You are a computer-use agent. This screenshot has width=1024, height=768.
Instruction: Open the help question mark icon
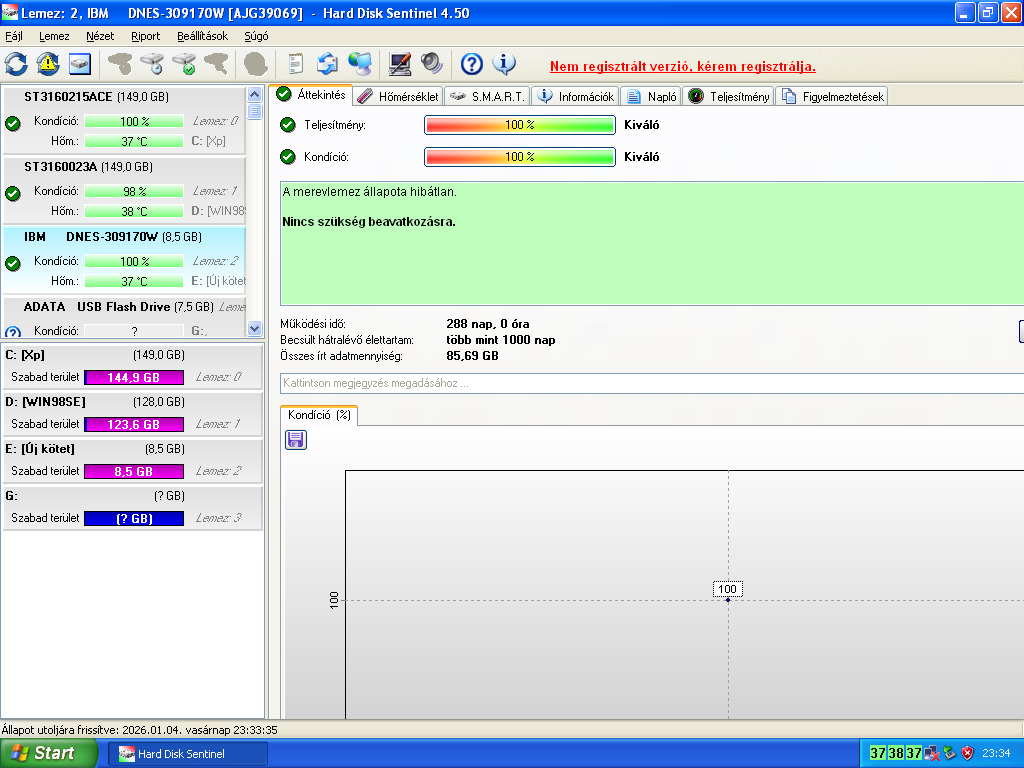click(x=472, y=64)
